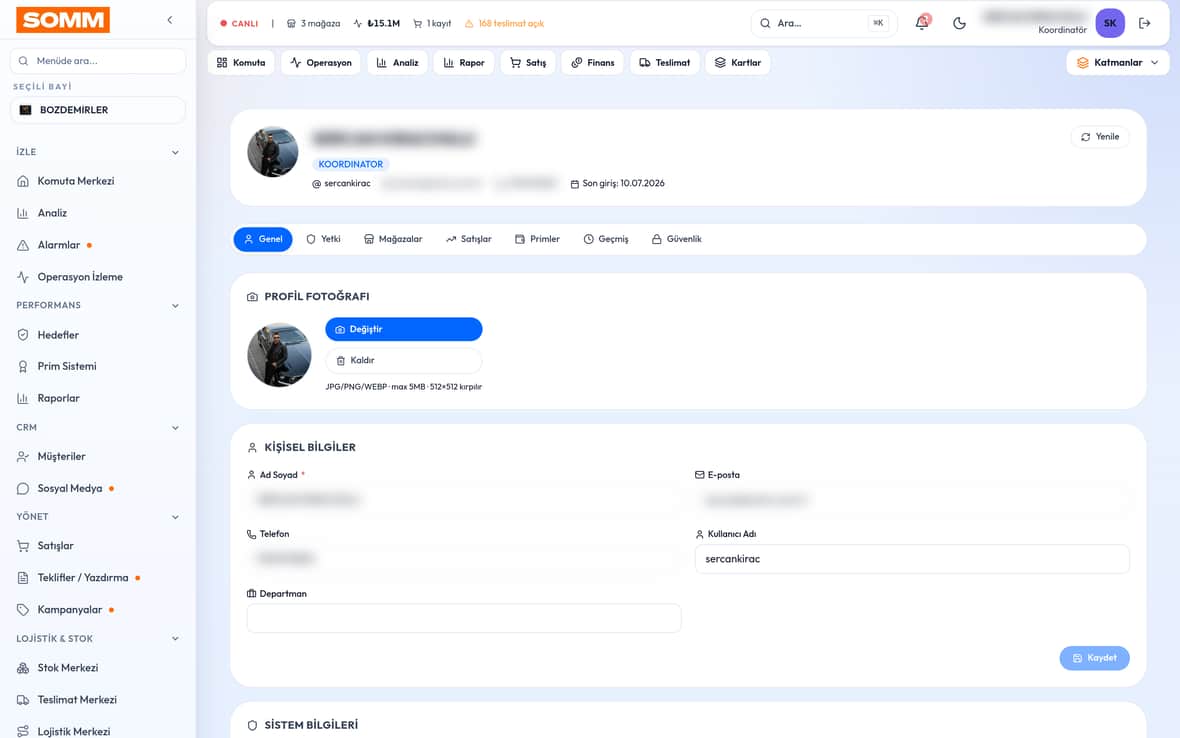Switch to the Primler tab
The image size is (1180, 738).
[537, 239]
